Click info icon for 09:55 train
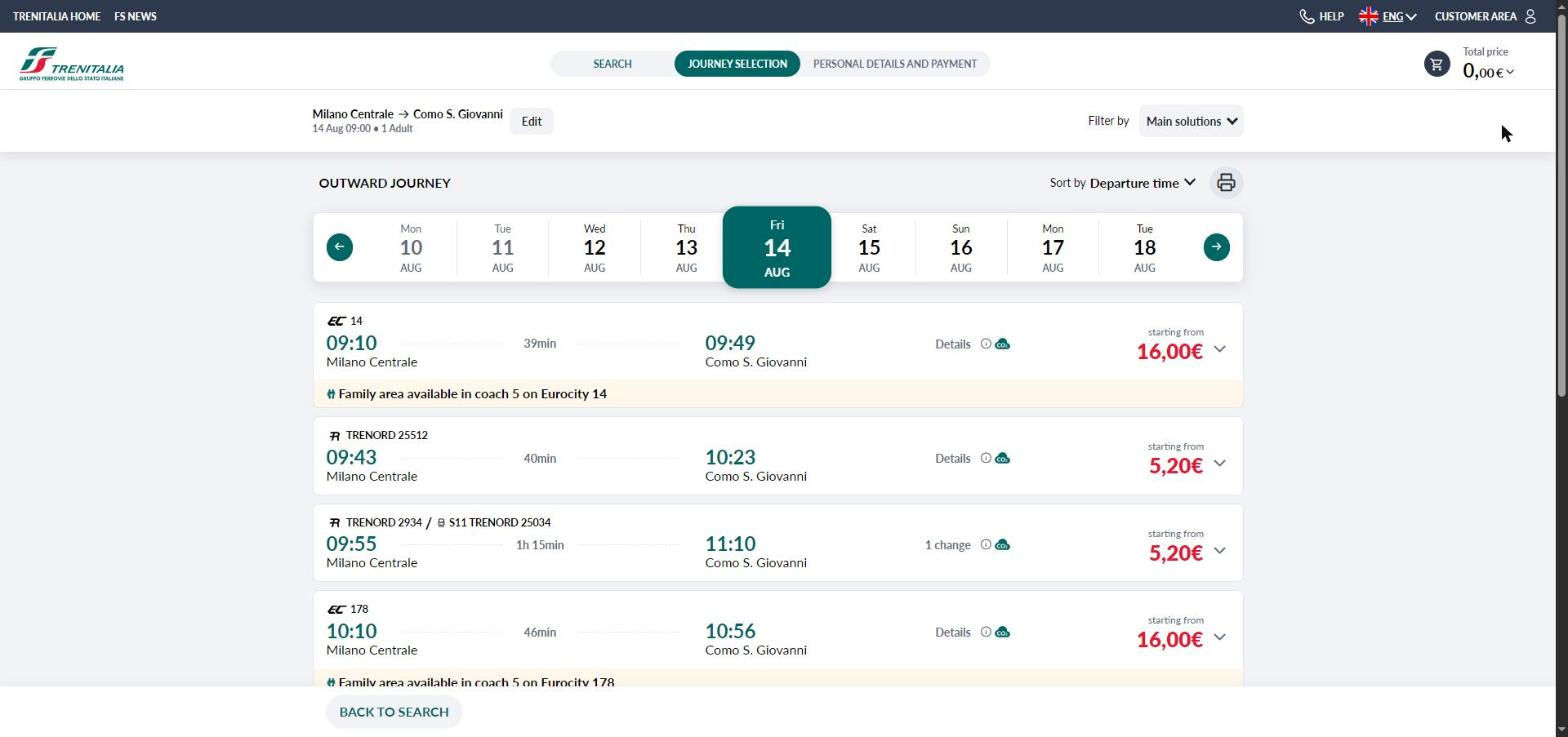This screenshot has height=737, width=1568. [985, 545]
